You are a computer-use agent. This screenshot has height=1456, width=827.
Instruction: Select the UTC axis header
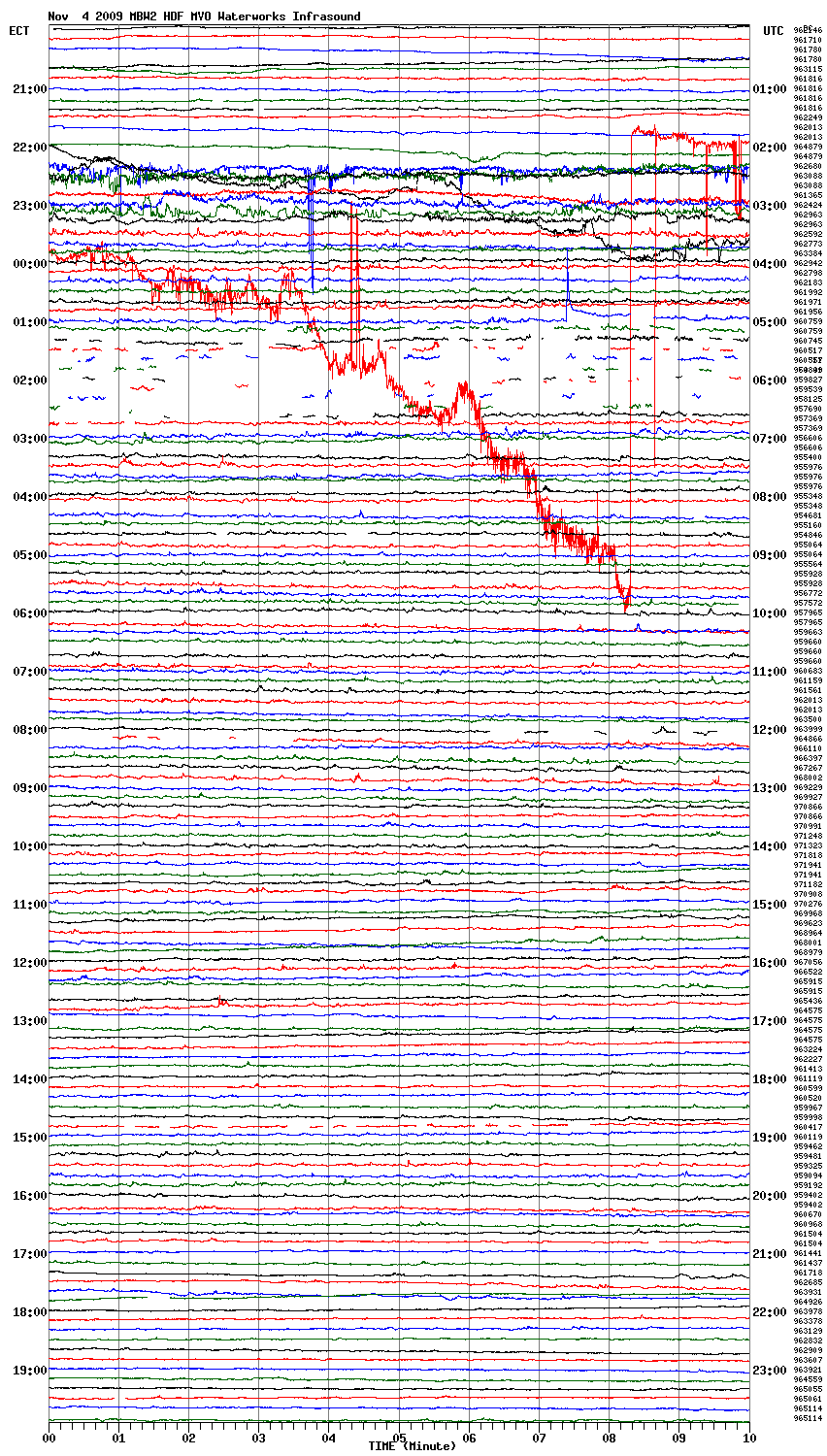tap(773, 31)
